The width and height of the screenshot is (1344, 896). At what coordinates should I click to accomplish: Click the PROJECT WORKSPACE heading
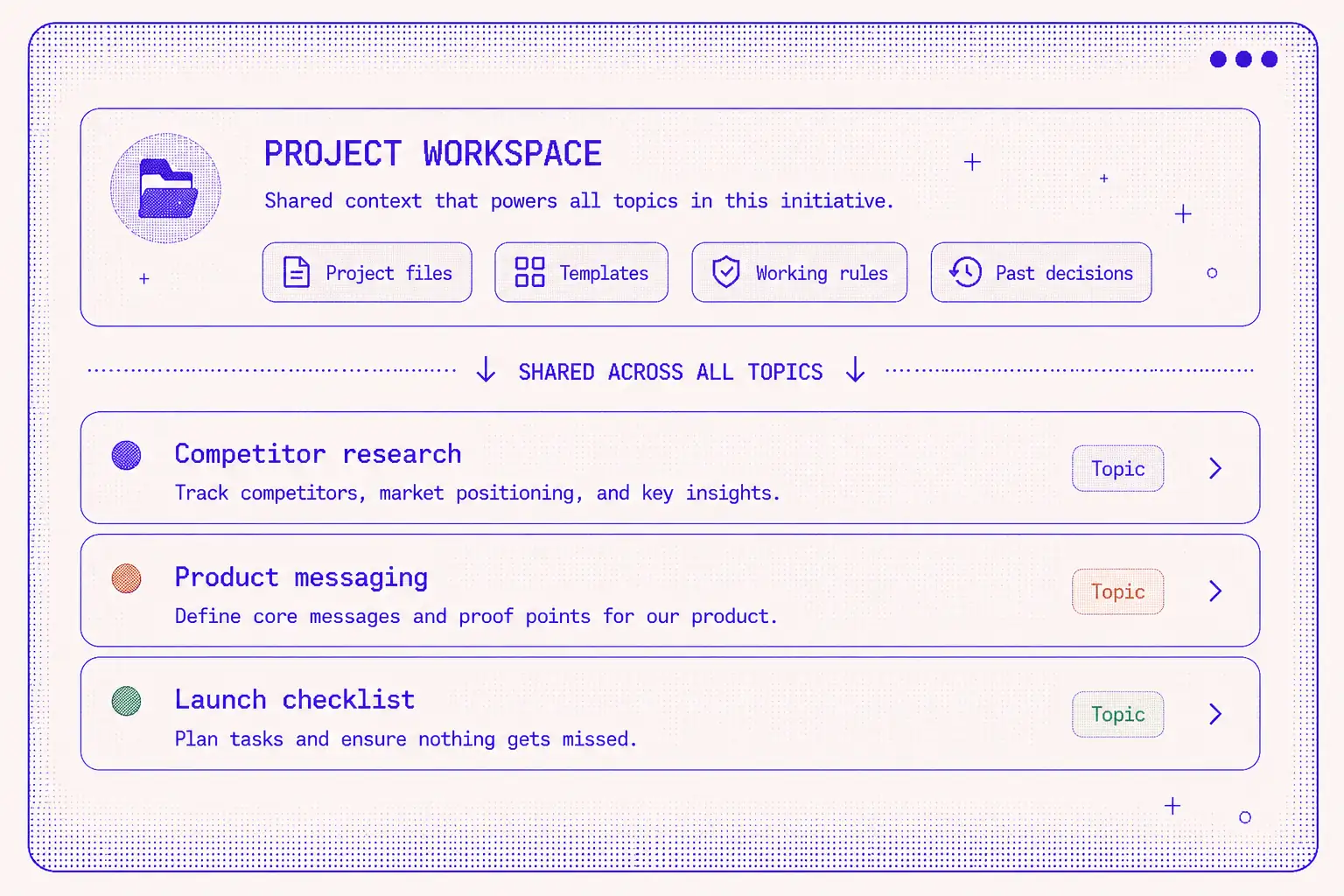click(x=433, y=154)
